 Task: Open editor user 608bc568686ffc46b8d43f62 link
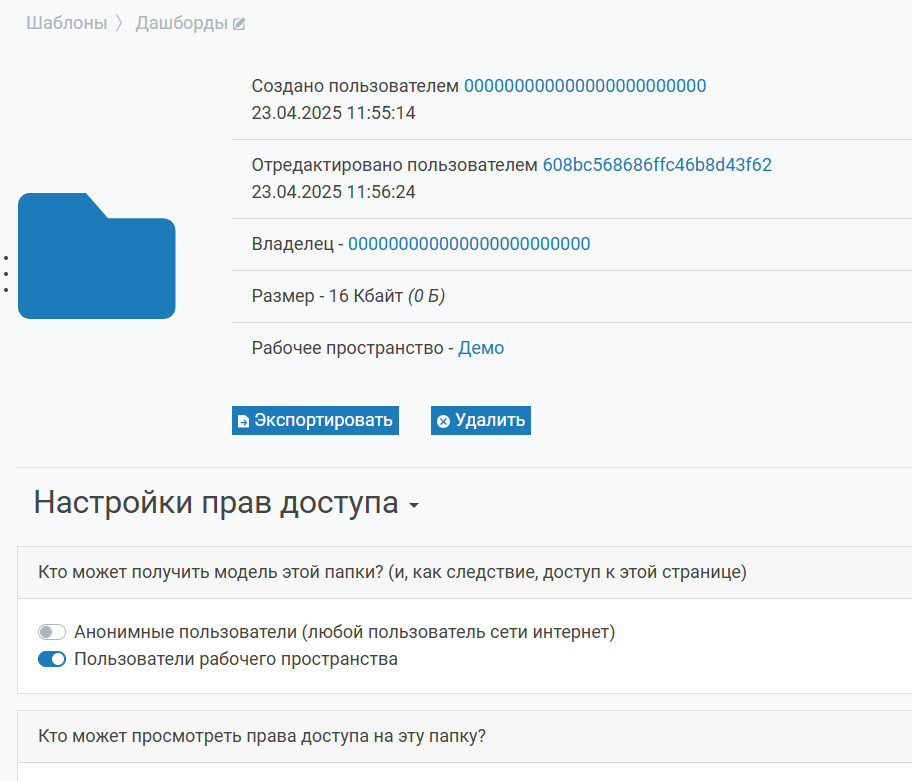tap(657, 165)
